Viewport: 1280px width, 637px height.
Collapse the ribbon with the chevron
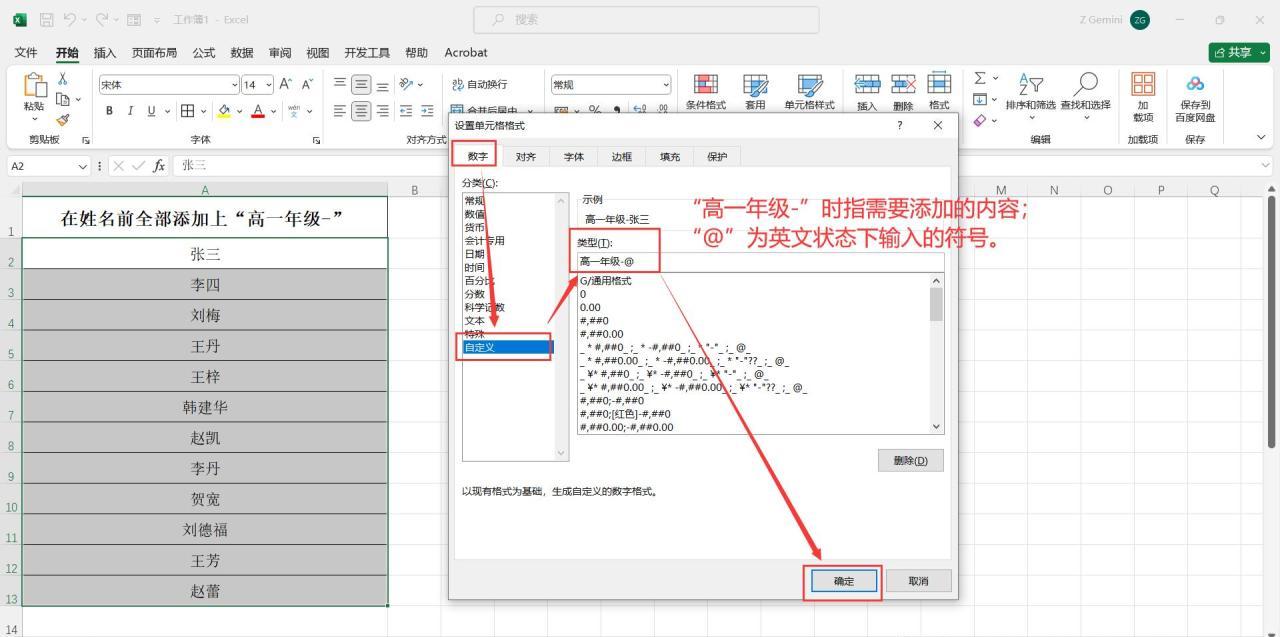(x=1261, y=138)
